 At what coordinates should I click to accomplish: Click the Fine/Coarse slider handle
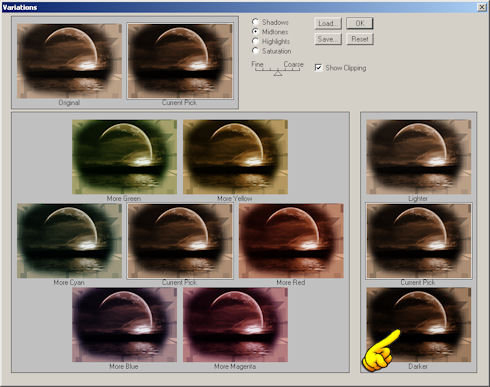(278, 73)
